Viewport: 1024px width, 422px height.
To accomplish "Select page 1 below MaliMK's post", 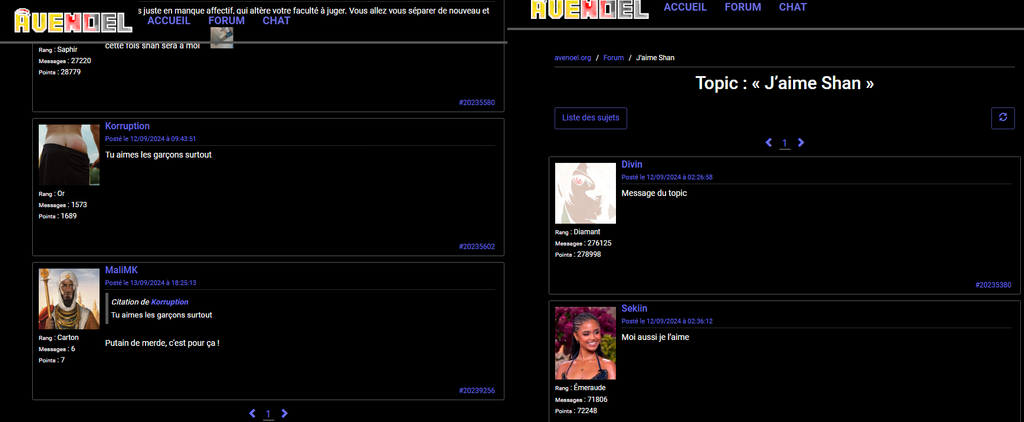I will 268,413.
